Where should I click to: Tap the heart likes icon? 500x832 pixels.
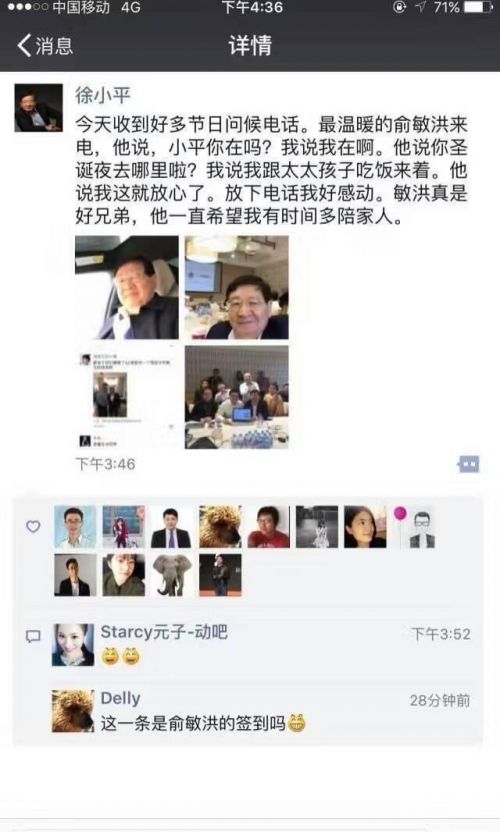33,526
